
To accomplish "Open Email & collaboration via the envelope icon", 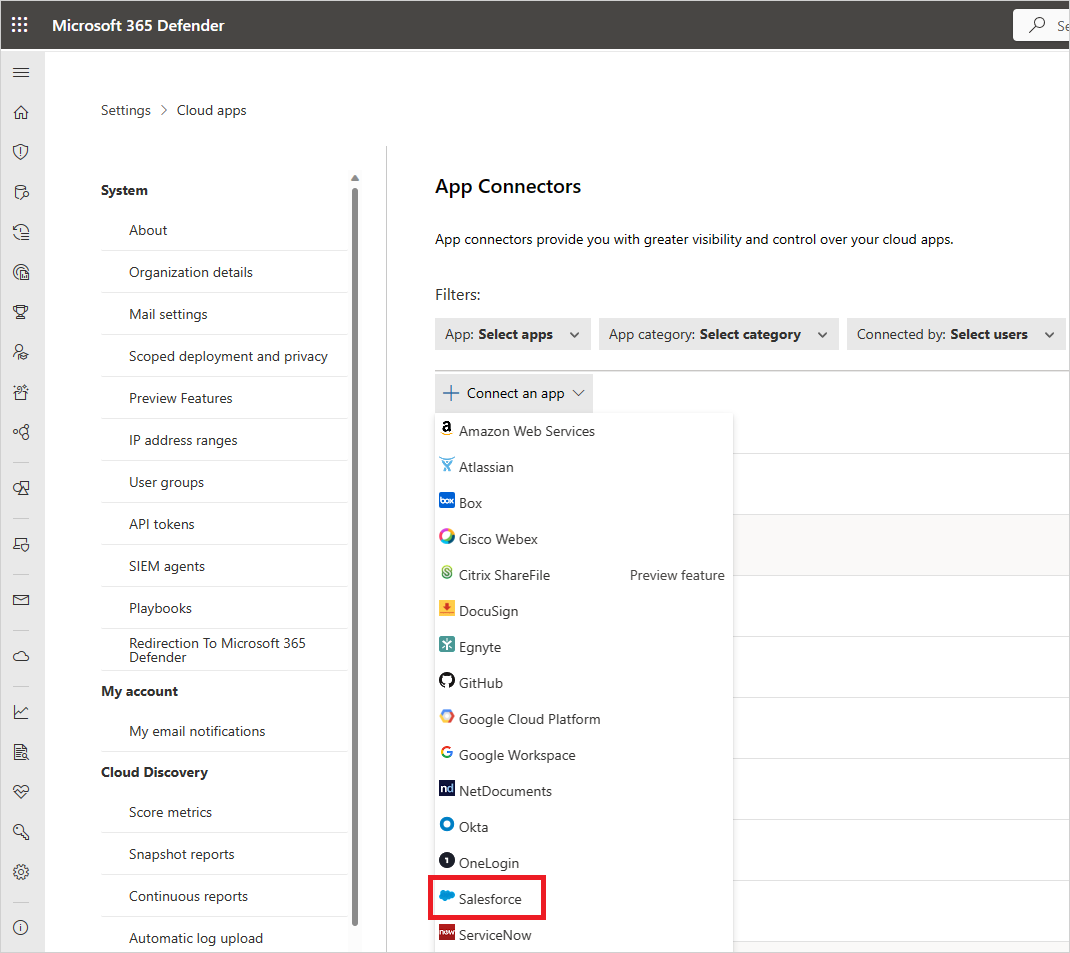I will coord(20,599).
